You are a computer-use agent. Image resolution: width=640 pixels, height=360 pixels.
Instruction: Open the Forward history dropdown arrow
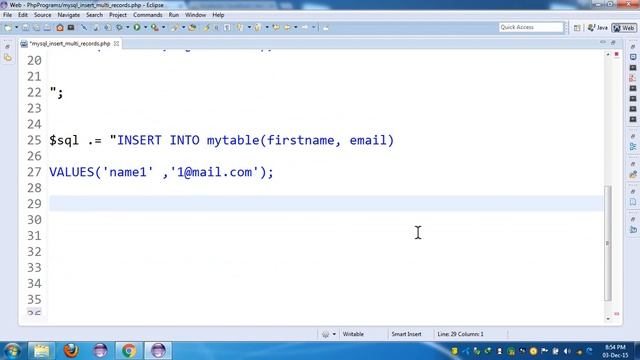pos(313,27)
